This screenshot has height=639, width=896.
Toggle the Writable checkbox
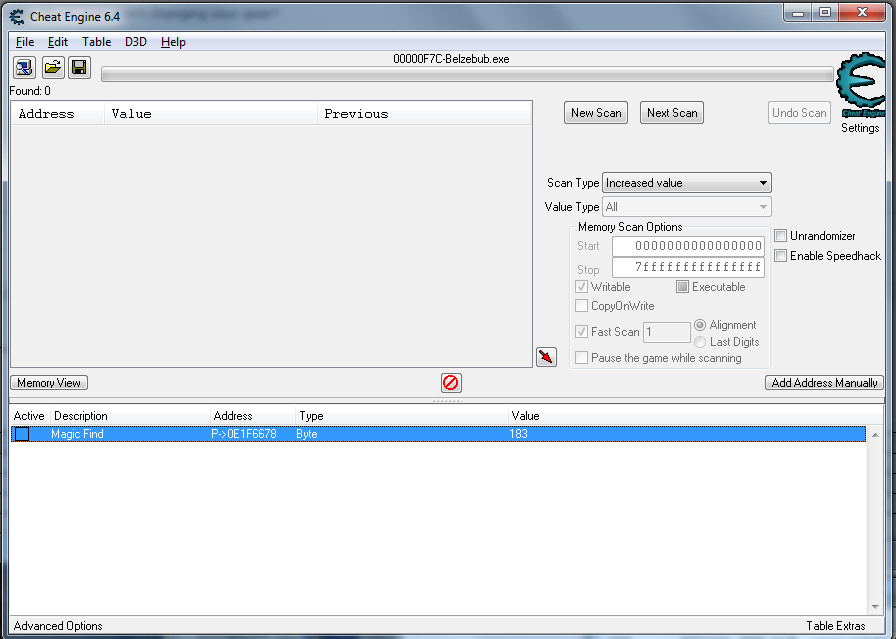pos(581,286)
